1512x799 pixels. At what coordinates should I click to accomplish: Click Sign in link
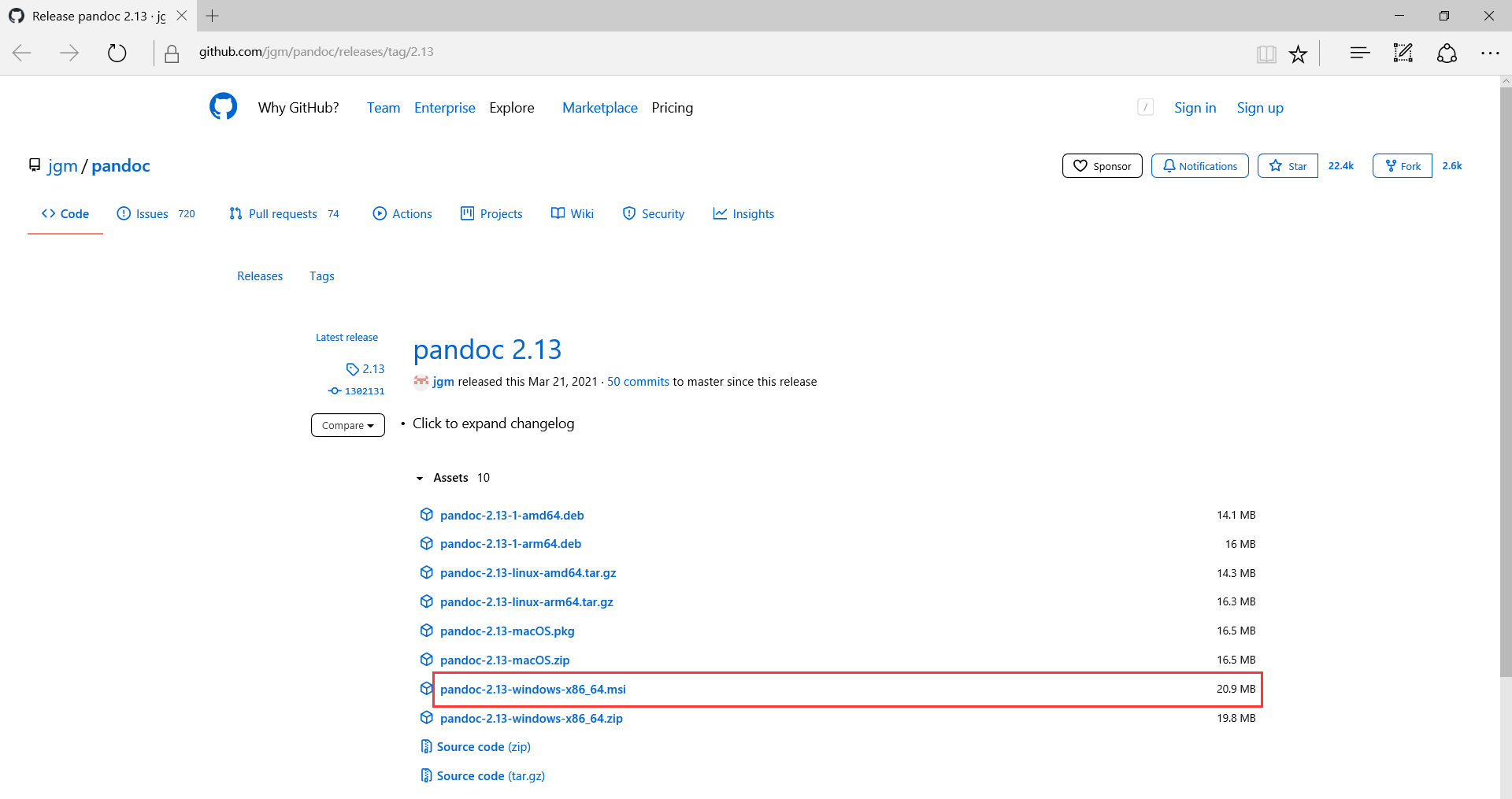(x=1195, y=108)
